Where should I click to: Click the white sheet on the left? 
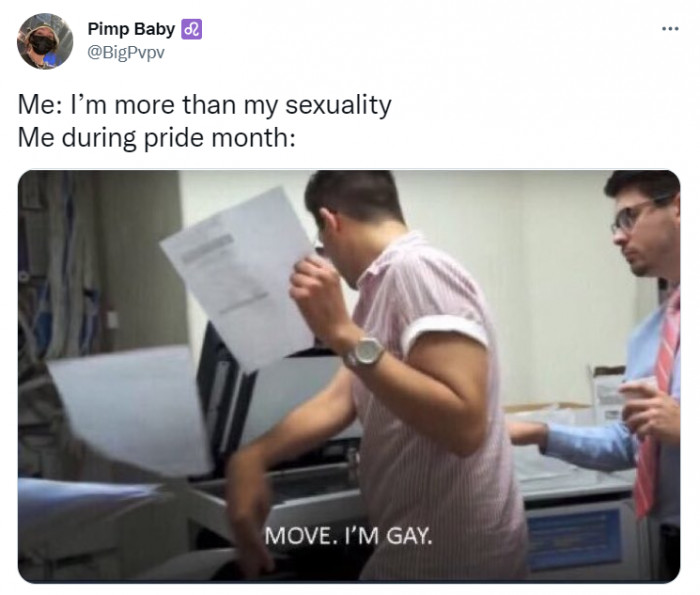pyautogui.click(x=129, y=411)
